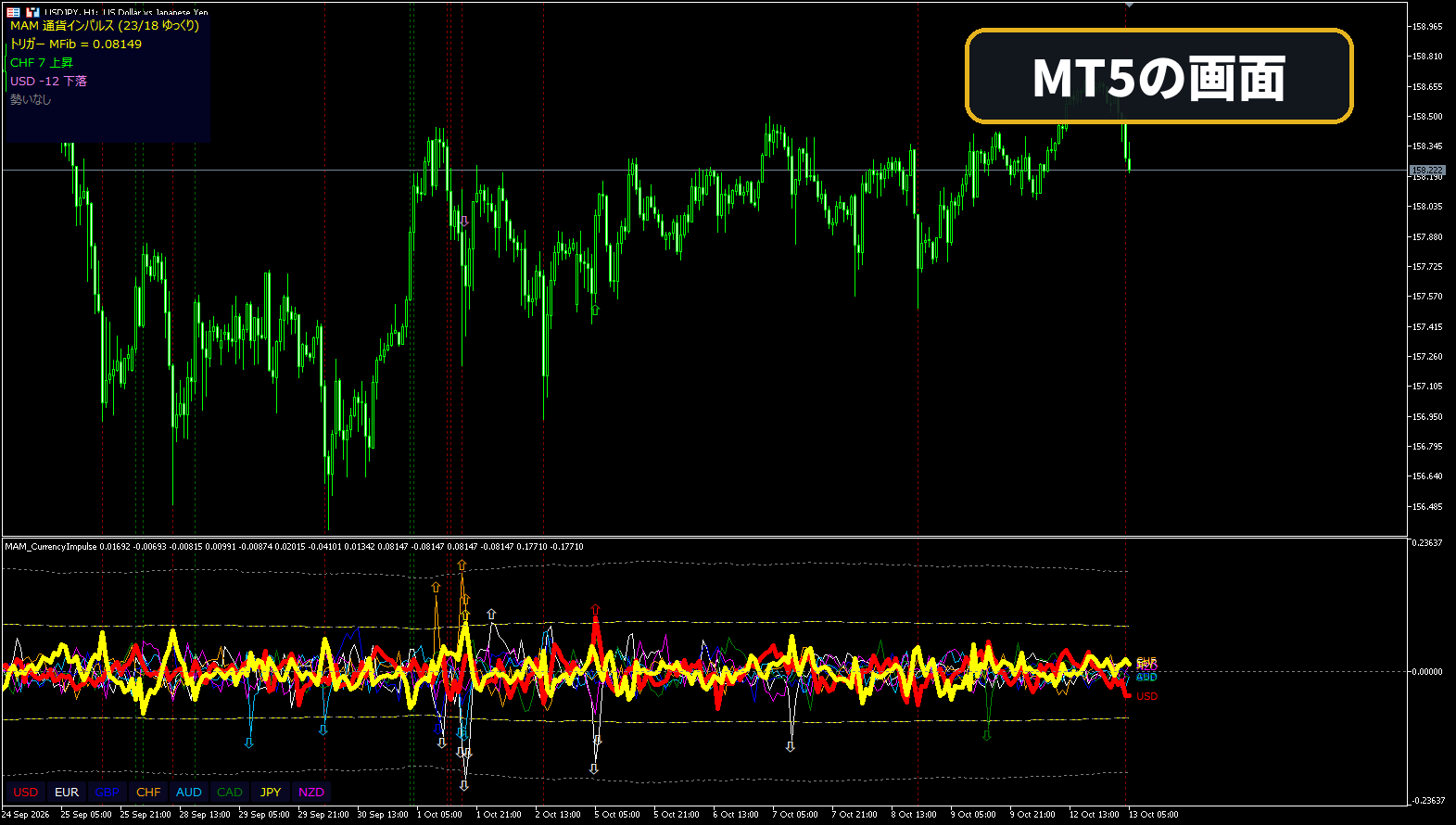Select the gray chart shift triangle marker
Viewport: 1456px width, 825px height.
[x=1129, y=6]
